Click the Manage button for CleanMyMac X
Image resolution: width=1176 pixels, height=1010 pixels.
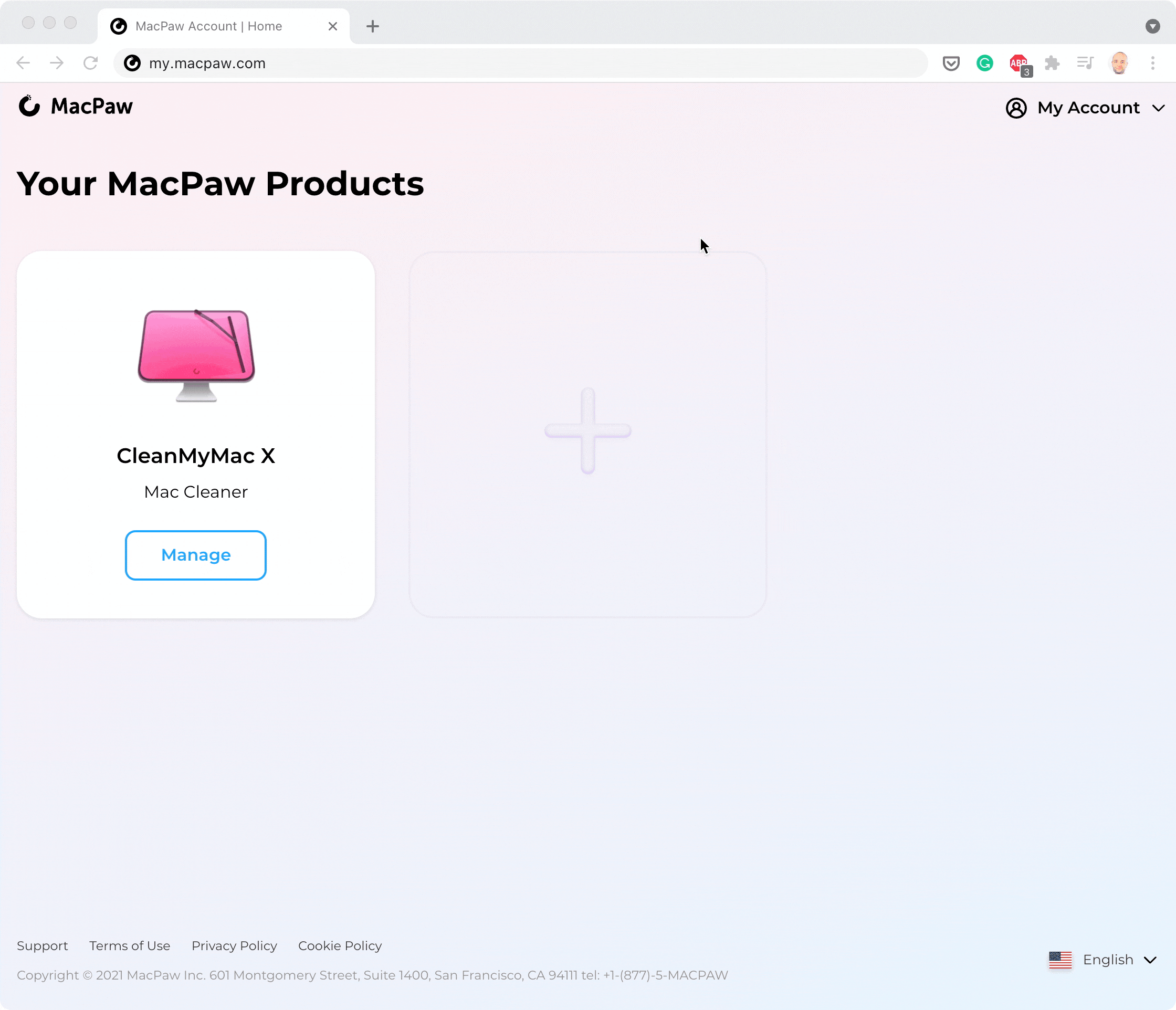tap(196, 555)
